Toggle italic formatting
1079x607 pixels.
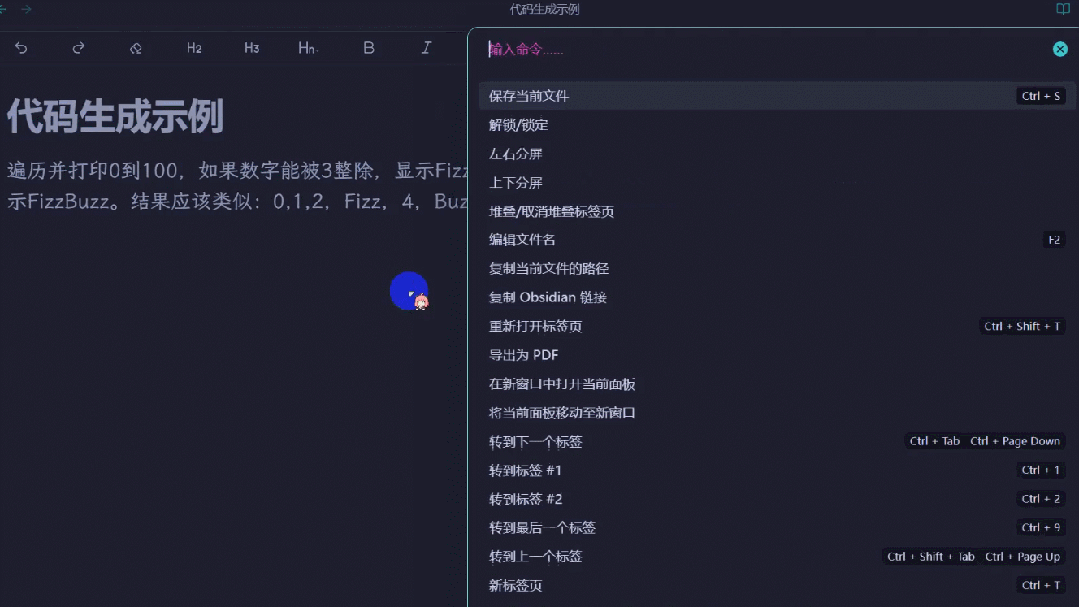(x=426, y=48)
